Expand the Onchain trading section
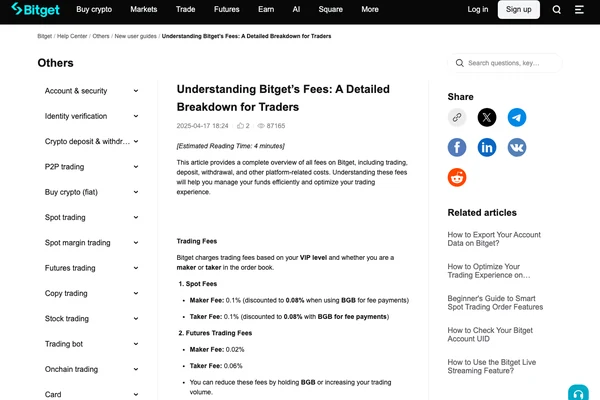Image resolution: width=600 pixels, height=400 pixels. click(91, 369)
